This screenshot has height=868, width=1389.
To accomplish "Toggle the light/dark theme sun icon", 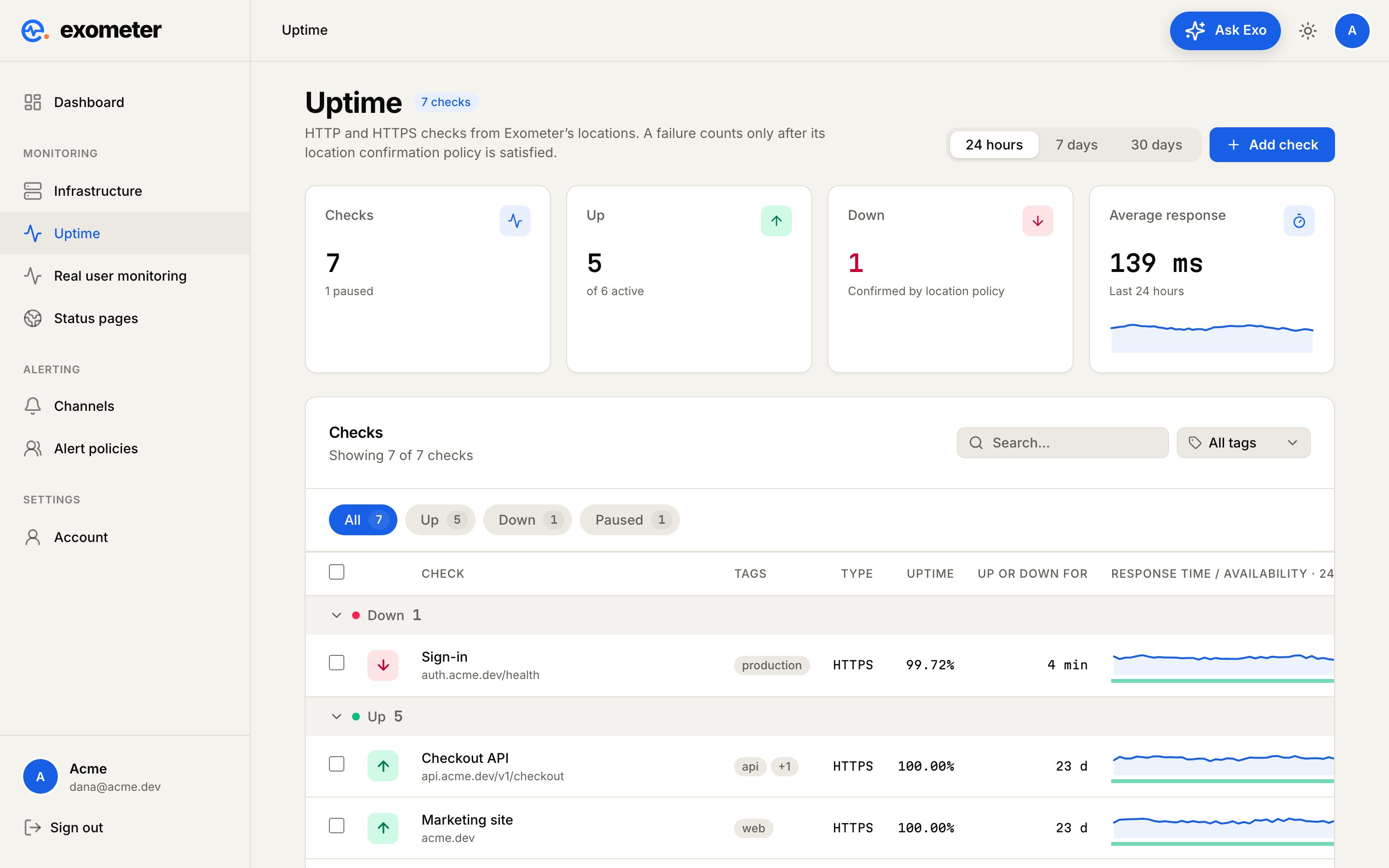I will [x=1307, y=30].
